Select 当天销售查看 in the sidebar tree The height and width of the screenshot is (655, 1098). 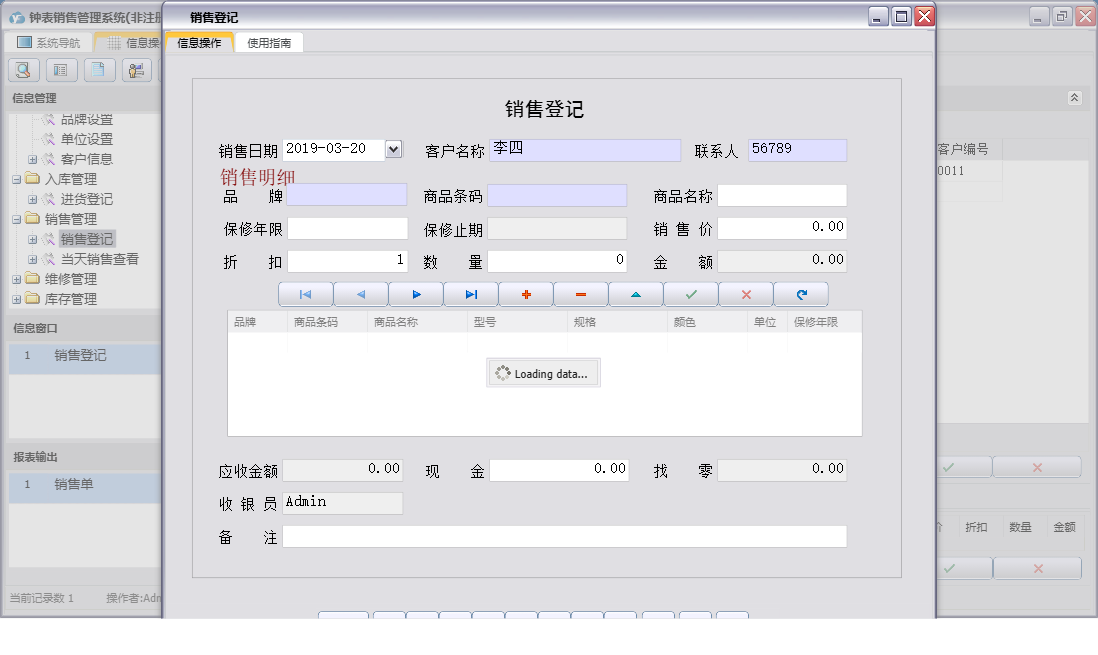pos(100,256)
